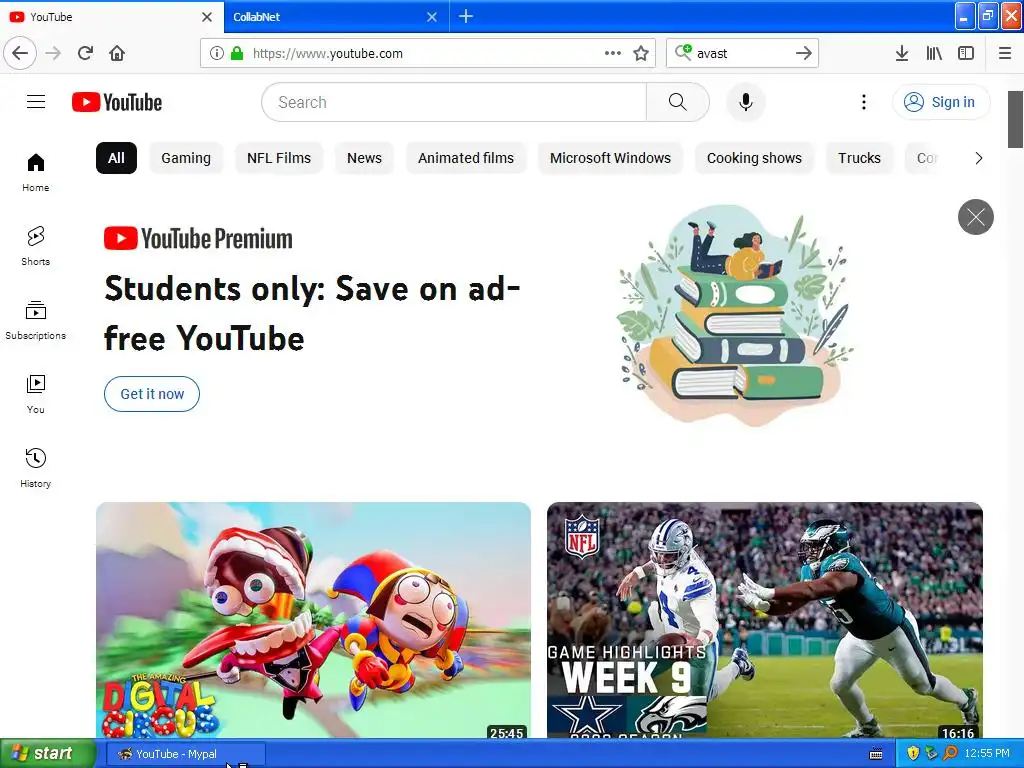Open the Amazing Digital Circus video thumbnail
Screen dimensions: 1024x768
(313, 620)
